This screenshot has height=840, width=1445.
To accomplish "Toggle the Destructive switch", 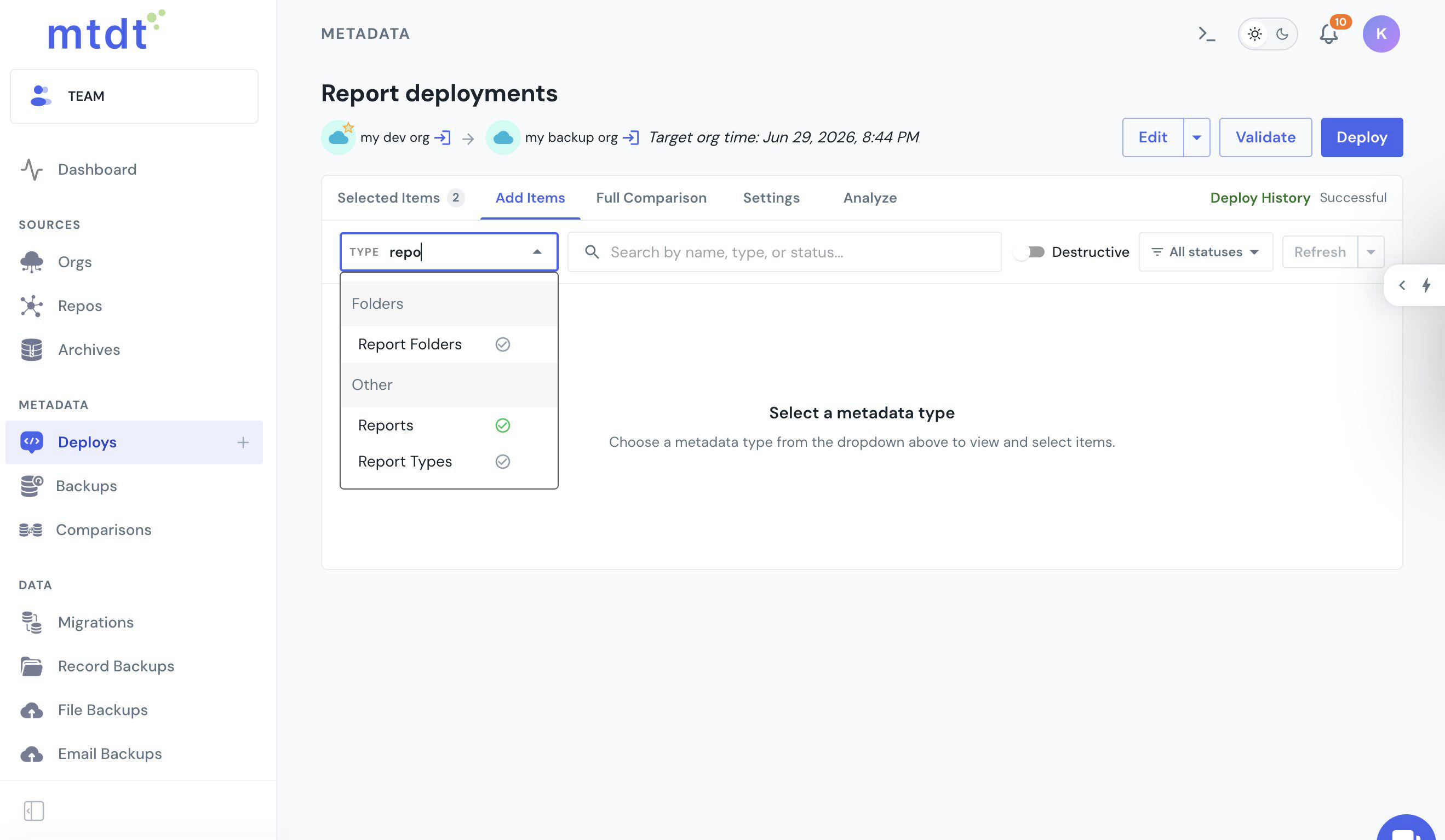I will coord(1029,252).
